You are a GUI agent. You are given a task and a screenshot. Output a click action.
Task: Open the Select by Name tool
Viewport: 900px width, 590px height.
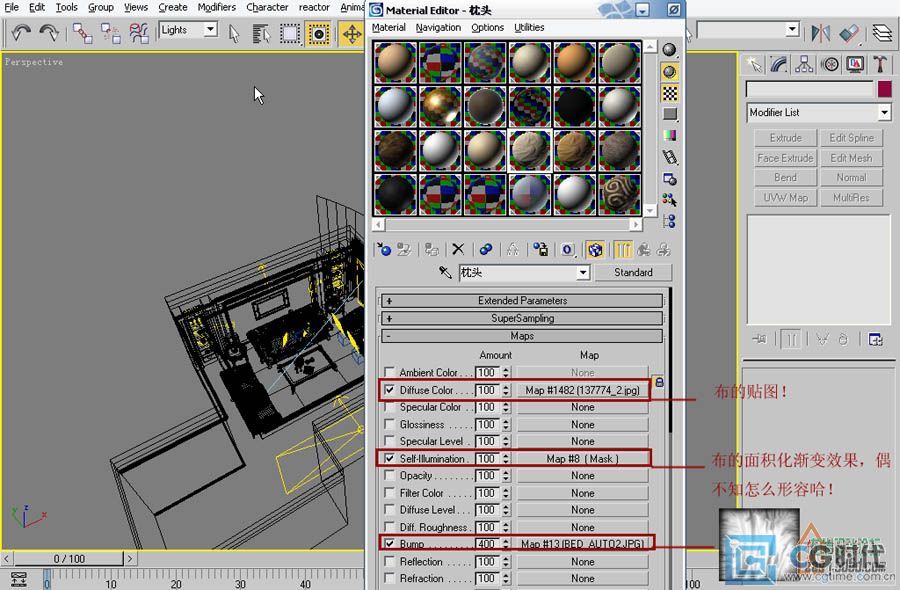(x=261, y=33)
